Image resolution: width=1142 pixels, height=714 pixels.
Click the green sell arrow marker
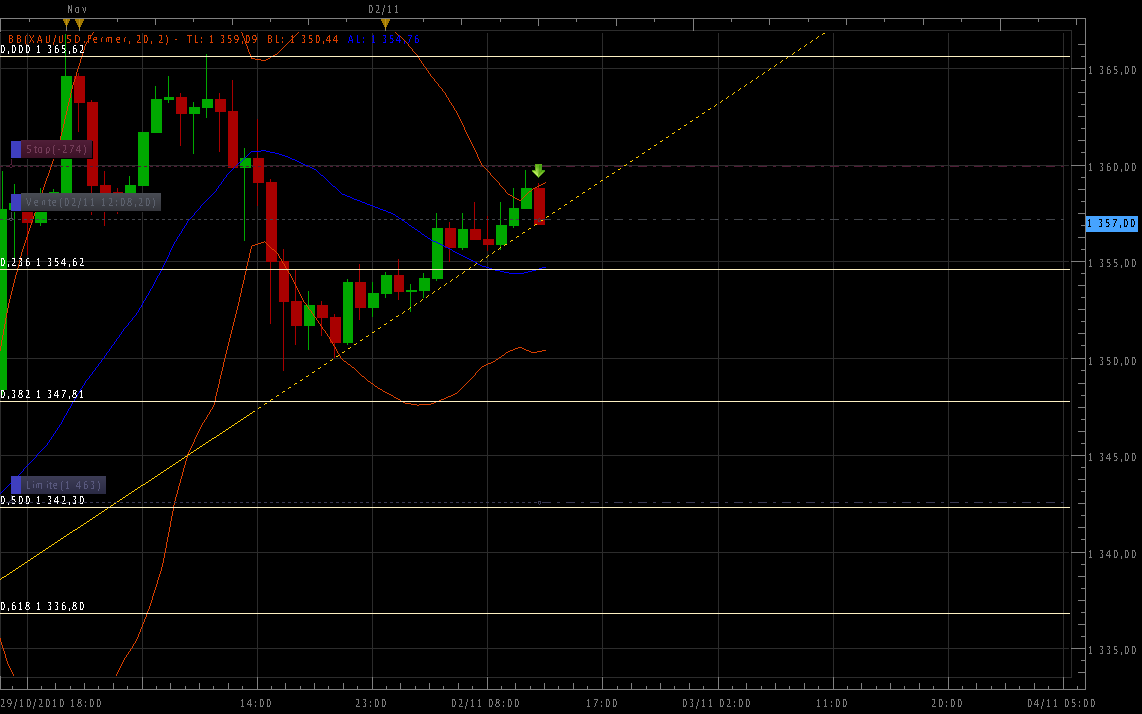point(538,171)
